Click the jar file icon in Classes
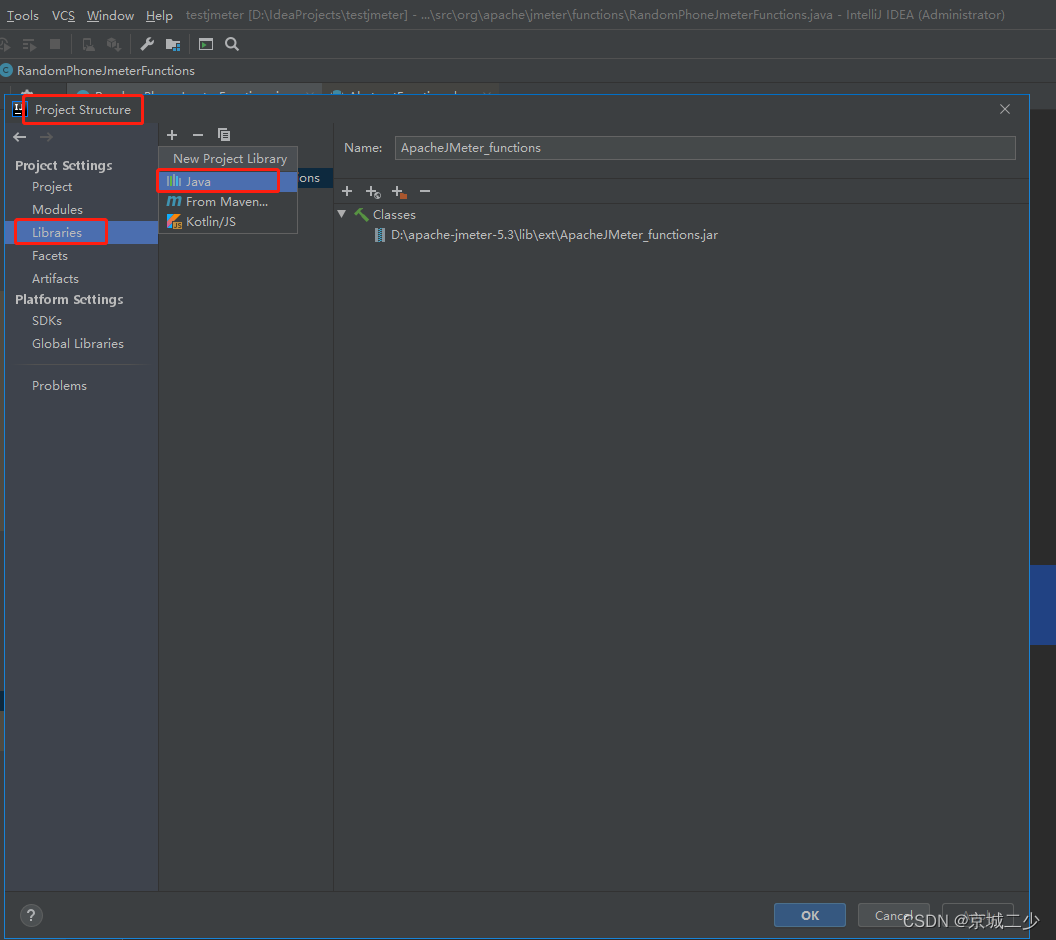This screenshot has width=1056, height=940. tap(381, 235)
